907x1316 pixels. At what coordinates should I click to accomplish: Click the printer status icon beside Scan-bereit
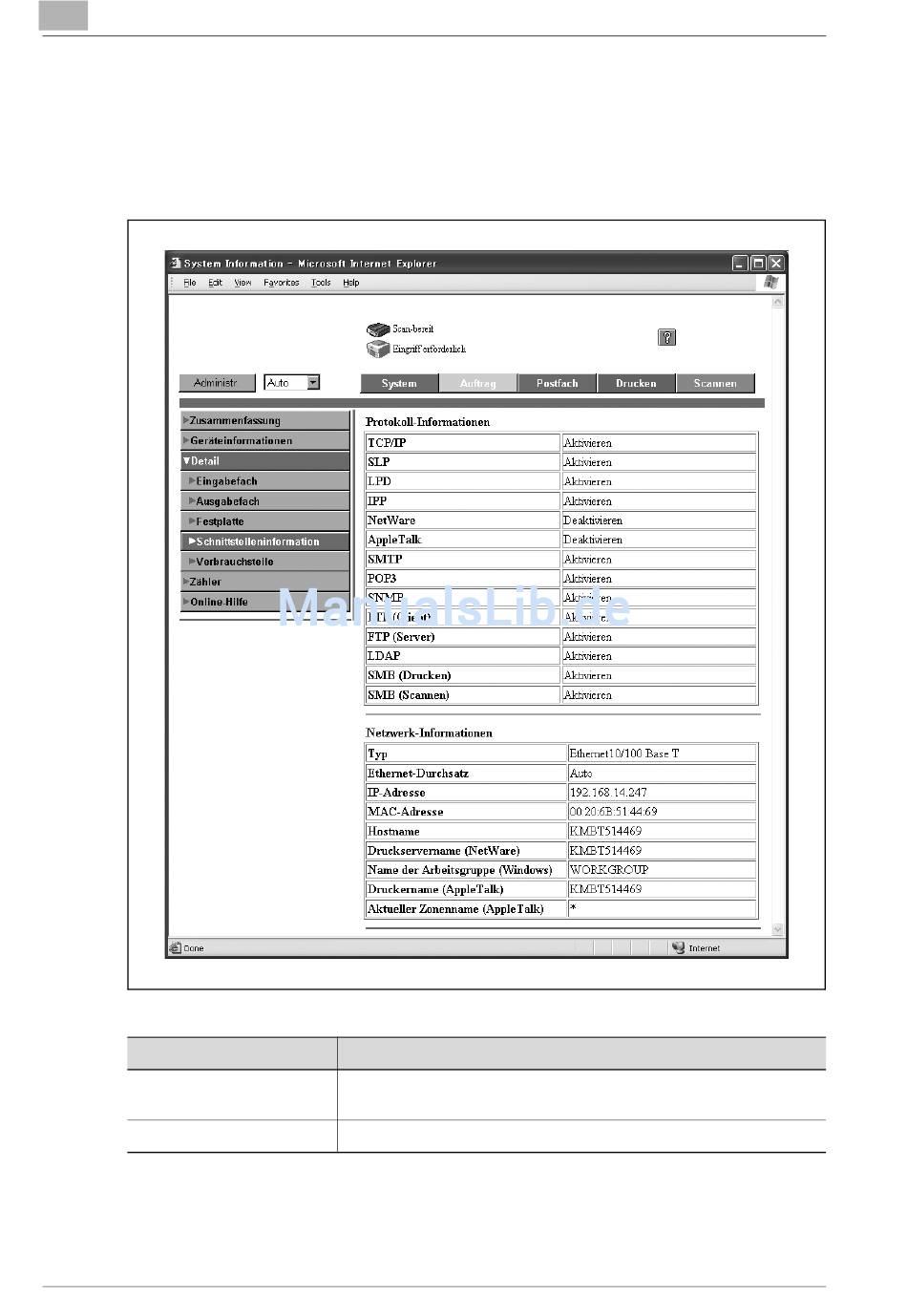click(378, 329)
